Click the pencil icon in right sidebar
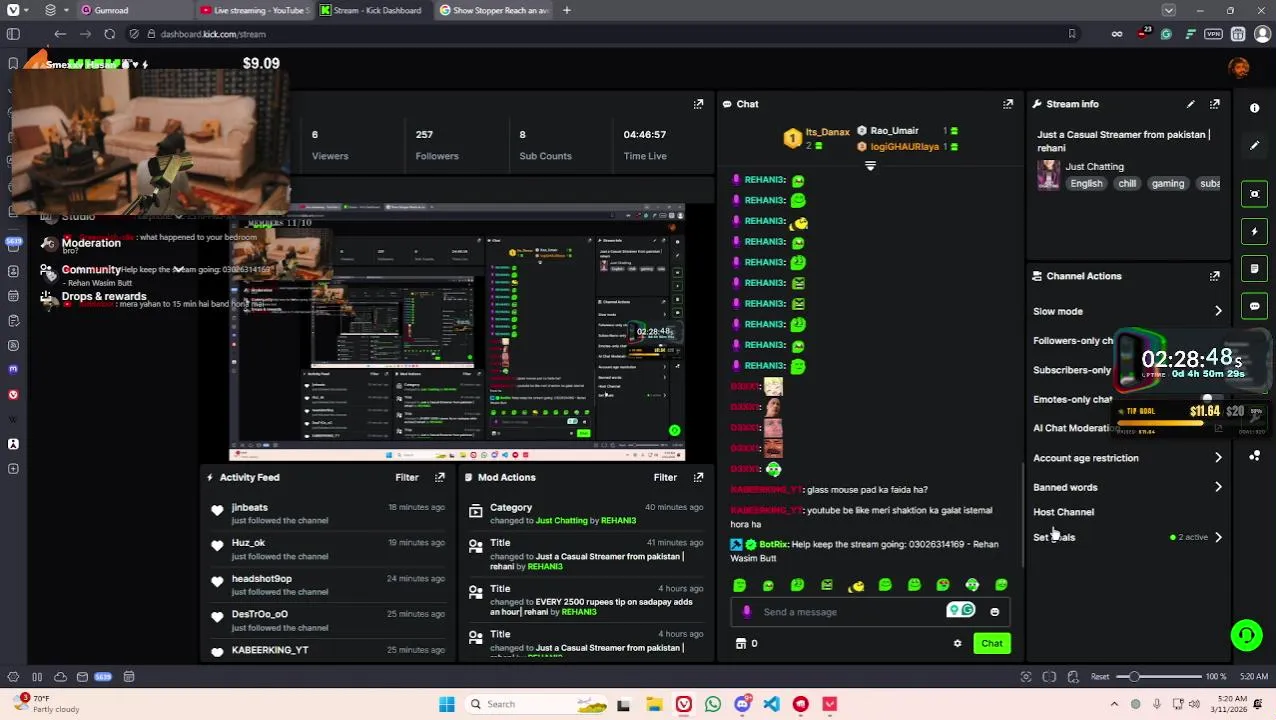The image size is (1276, 720). (x=1254, y=146)
